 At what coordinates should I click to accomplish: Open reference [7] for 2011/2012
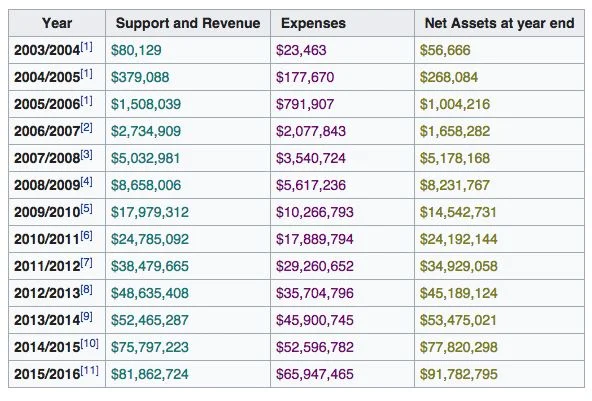86,263
